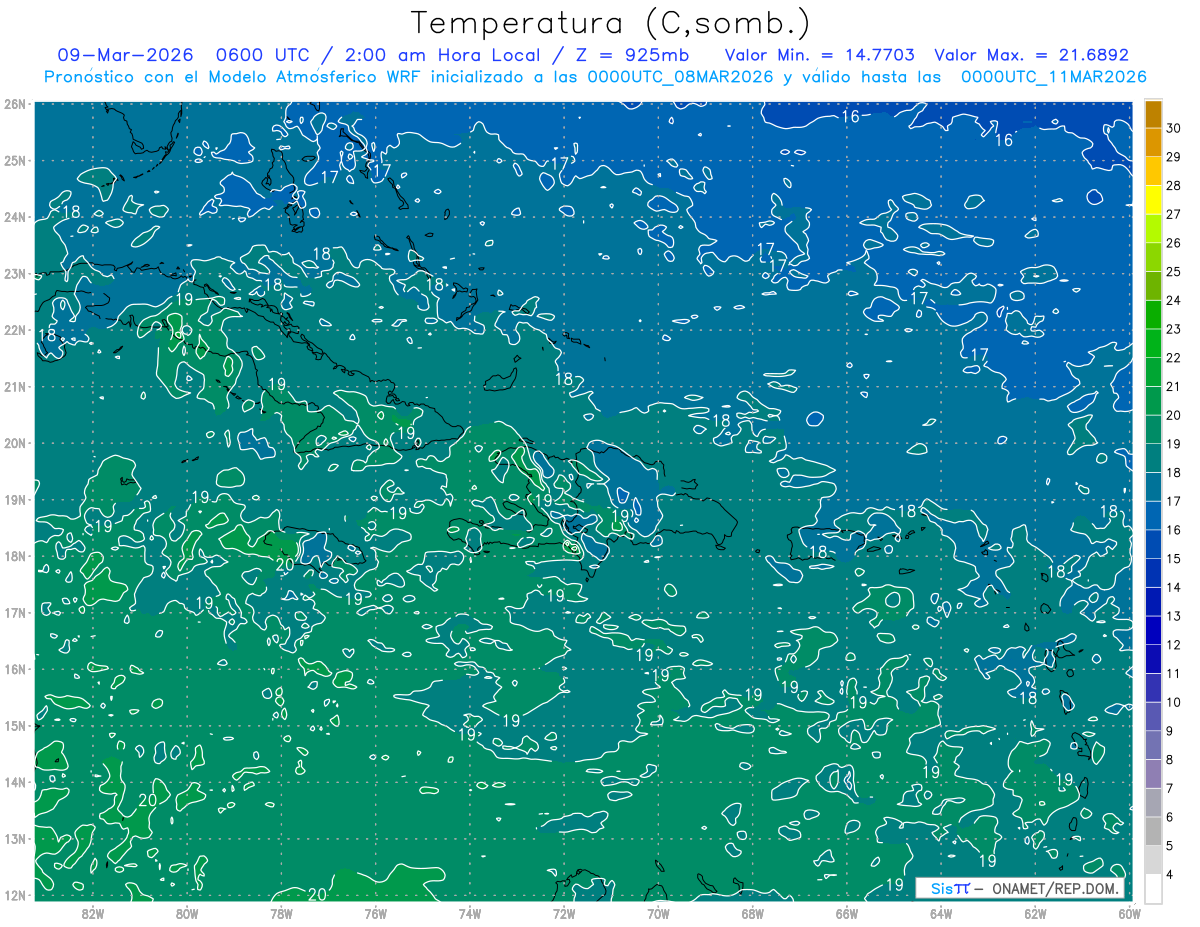Click the "18N" latitude label
Screen dimensions: 1200x927
[x=15, y=556]
